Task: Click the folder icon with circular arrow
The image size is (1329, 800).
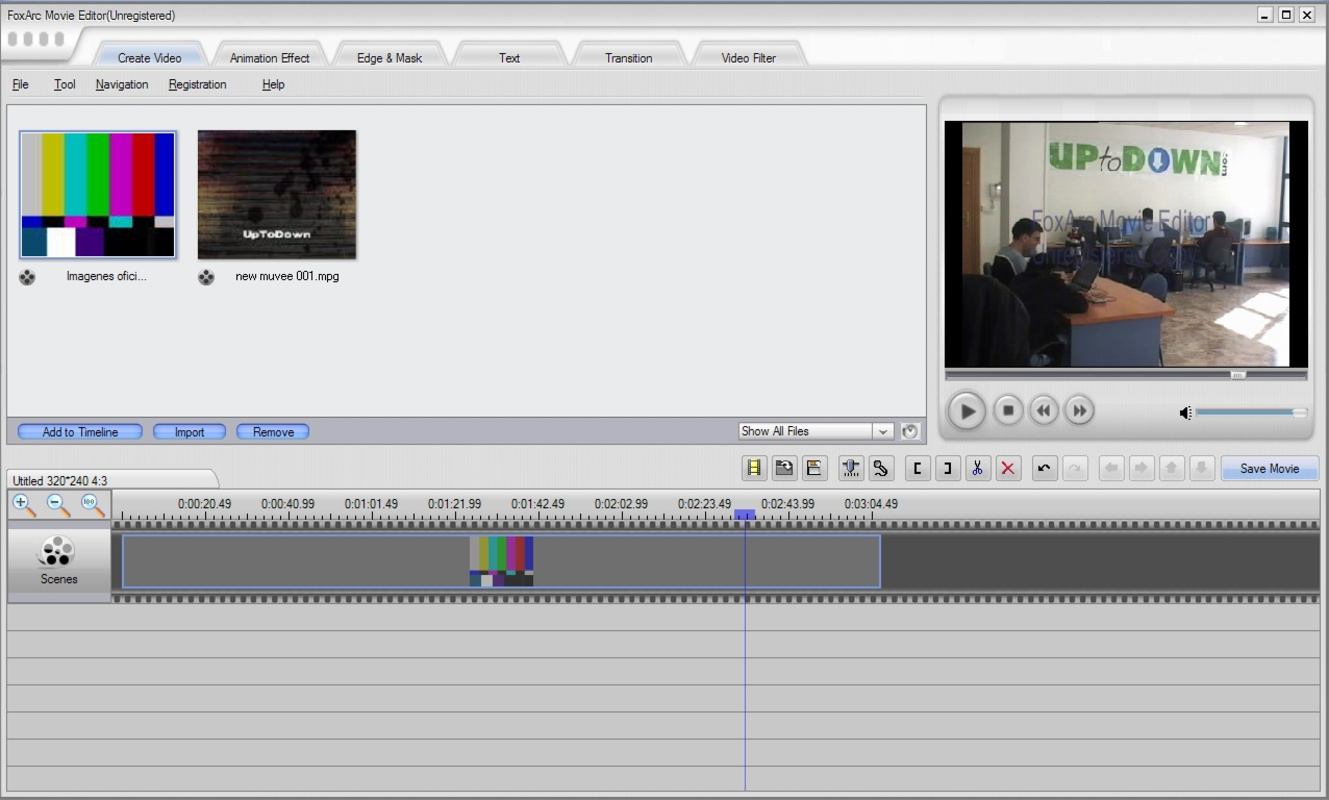Action: (785, 468)
